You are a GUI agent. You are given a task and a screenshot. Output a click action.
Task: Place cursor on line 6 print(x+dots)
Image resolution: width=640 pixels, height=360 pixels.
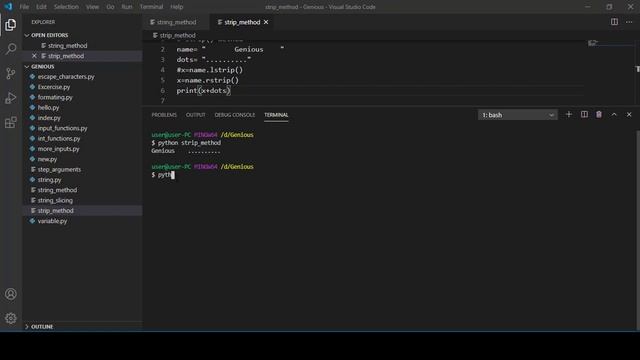(203, 91)
